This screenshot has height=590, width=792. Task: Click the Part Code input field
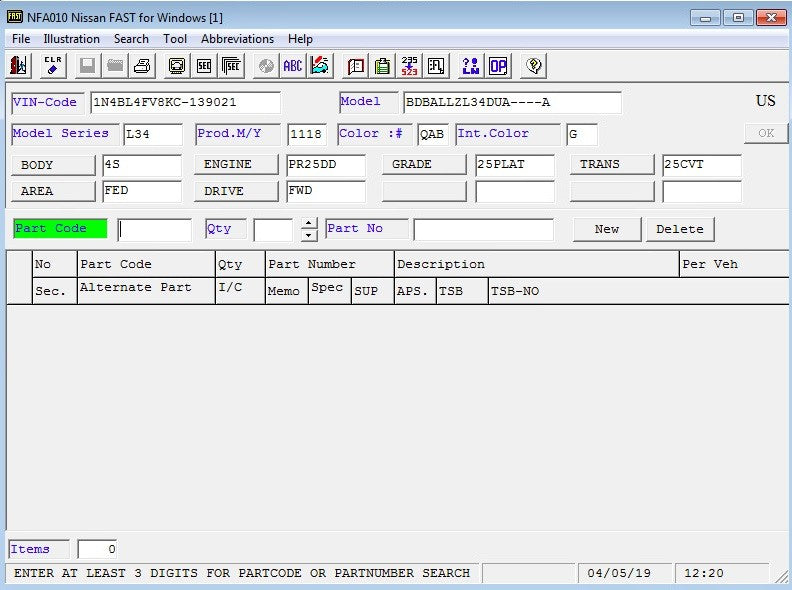[x=154, y=229]
